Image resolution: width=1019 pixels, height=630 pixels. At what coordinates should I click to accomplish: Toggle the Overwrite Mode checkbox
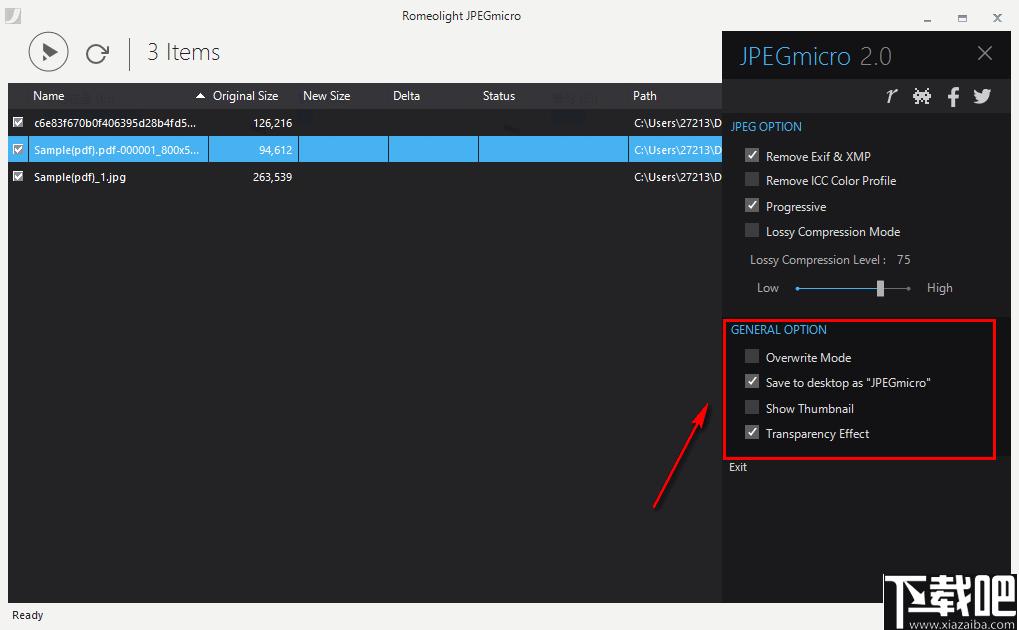tap(752, 356)
